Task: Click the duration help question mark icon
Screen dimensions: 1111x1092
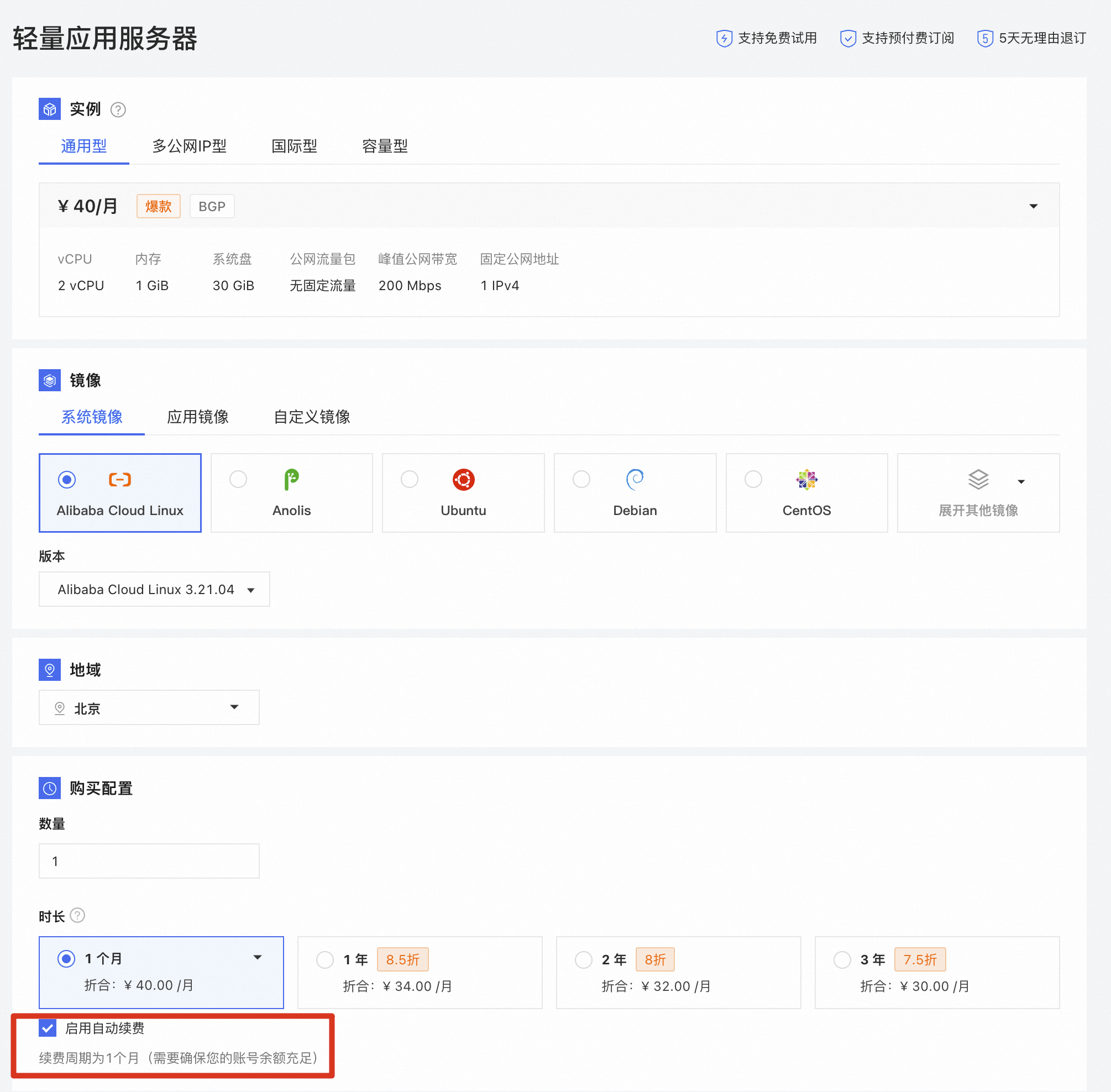Action: pyautogui.click(x=77, y=915)
